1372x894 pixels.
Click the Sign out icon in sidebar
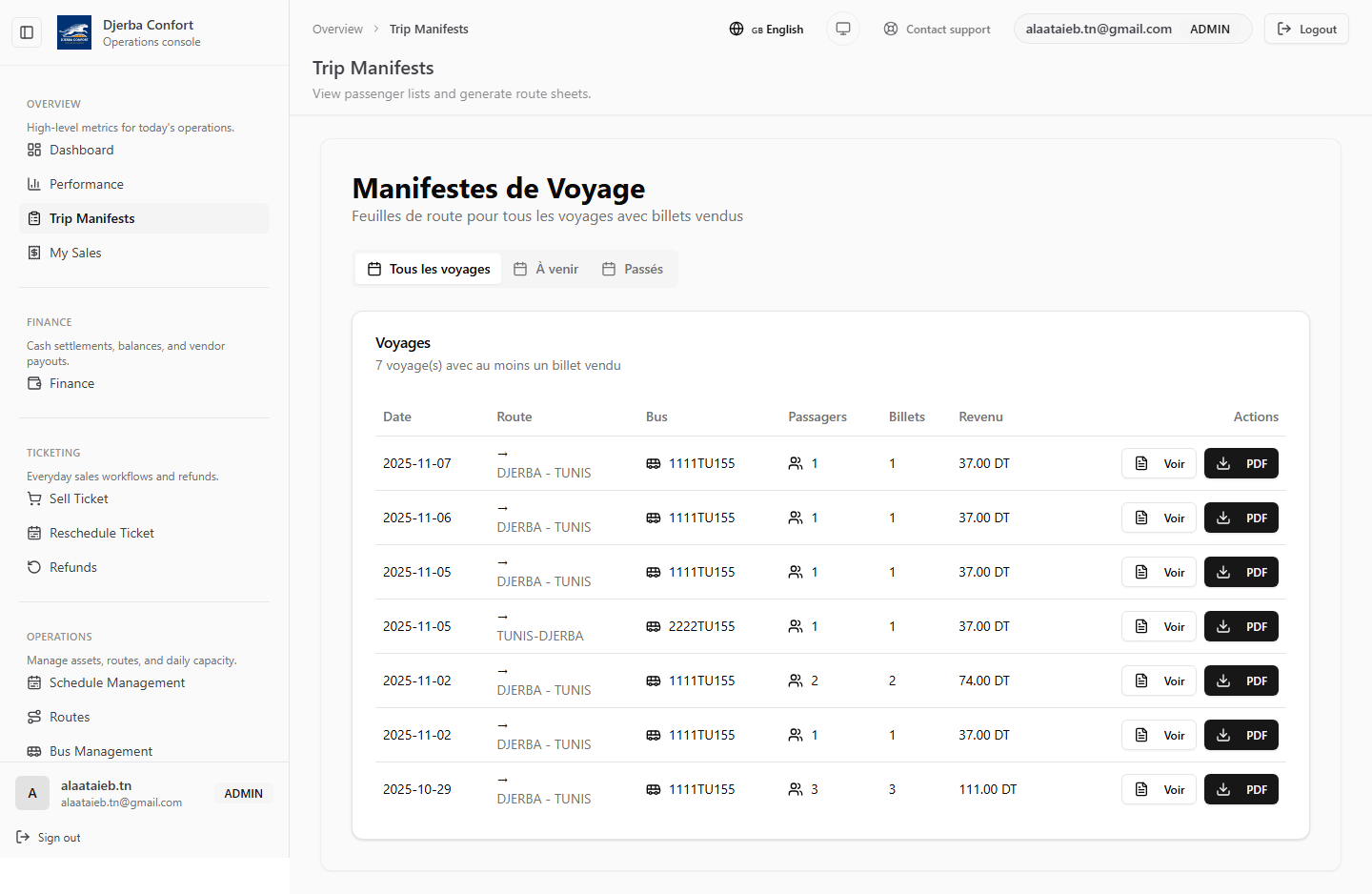[x=23, y=837]
